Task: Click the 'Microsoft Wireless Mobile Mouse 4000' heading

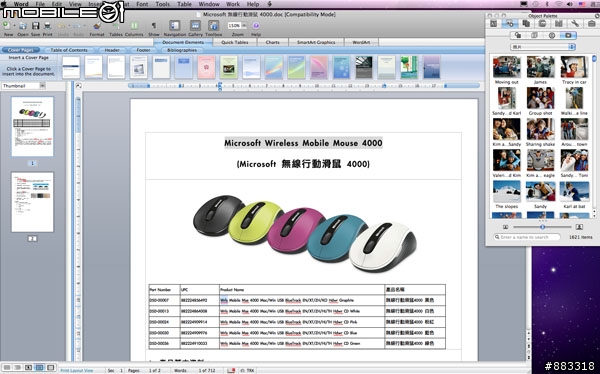Action: point(303,143)
